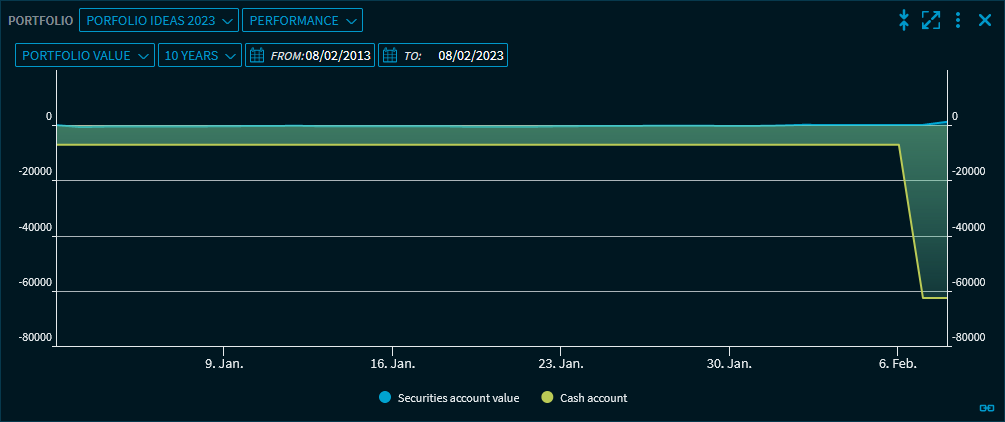Toggle Cash account series in legend
Viewport: 1005px width, 422px height.
pos(585,398)
